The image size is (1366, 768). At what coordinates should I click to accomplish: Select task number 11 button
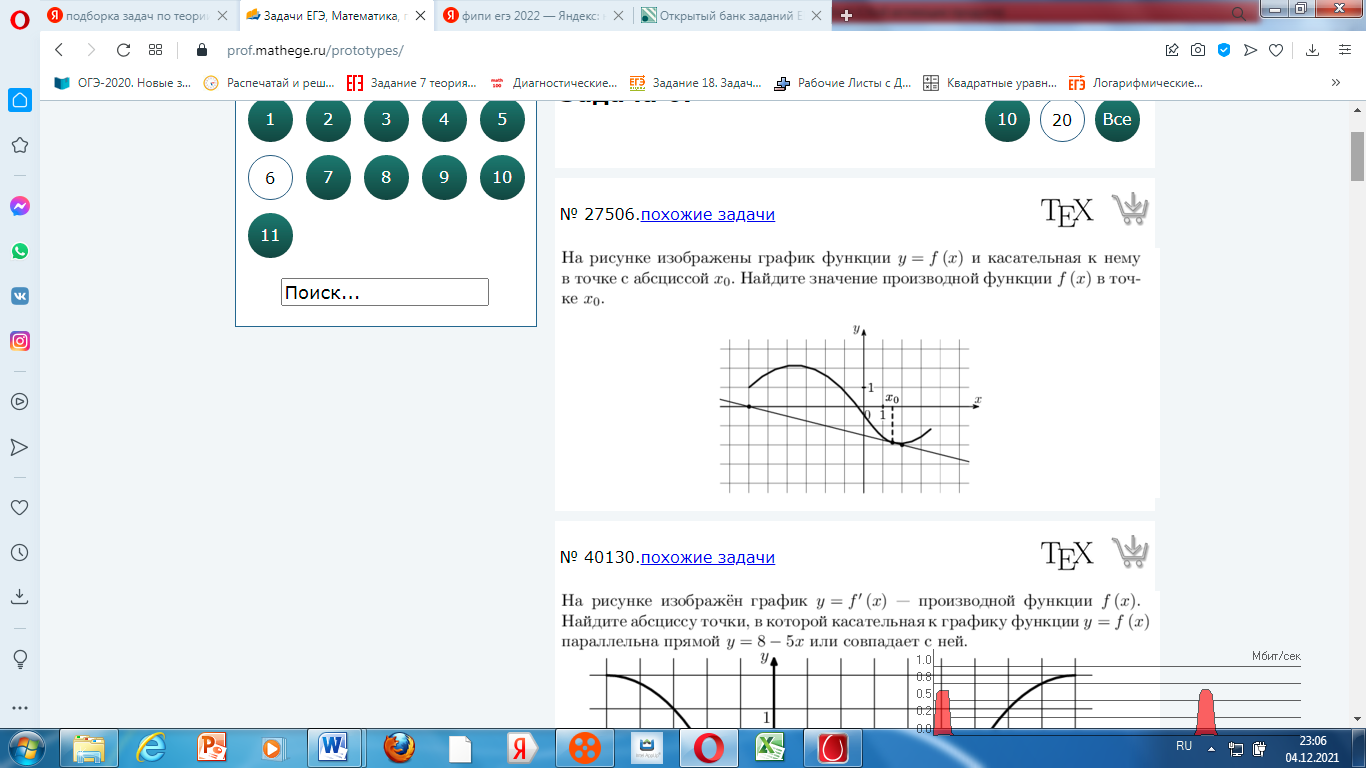tap(270, 236)
